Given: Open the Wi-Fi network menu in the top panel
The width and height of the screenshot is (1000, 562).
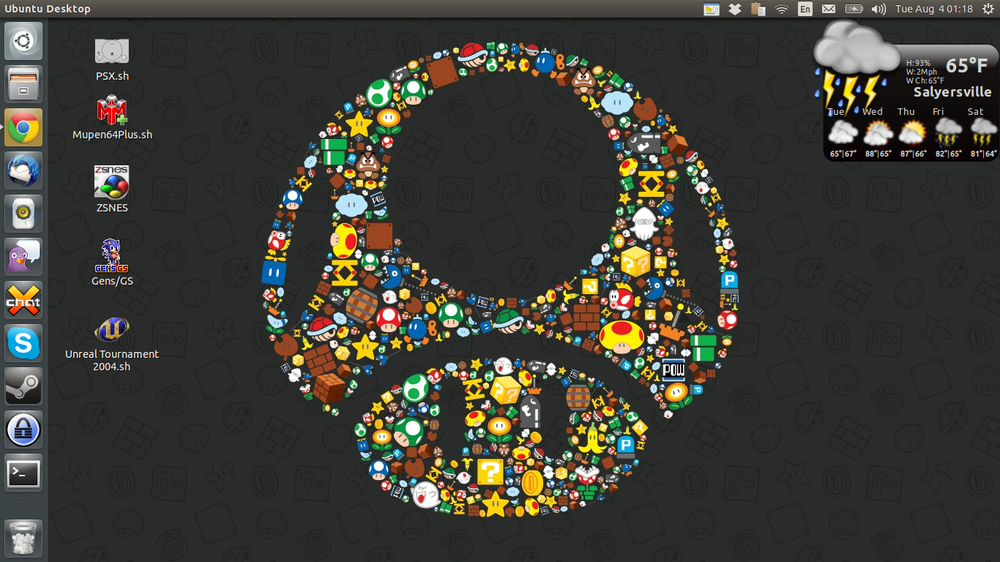Looking at the screenshot, I should tap(782, 9).
